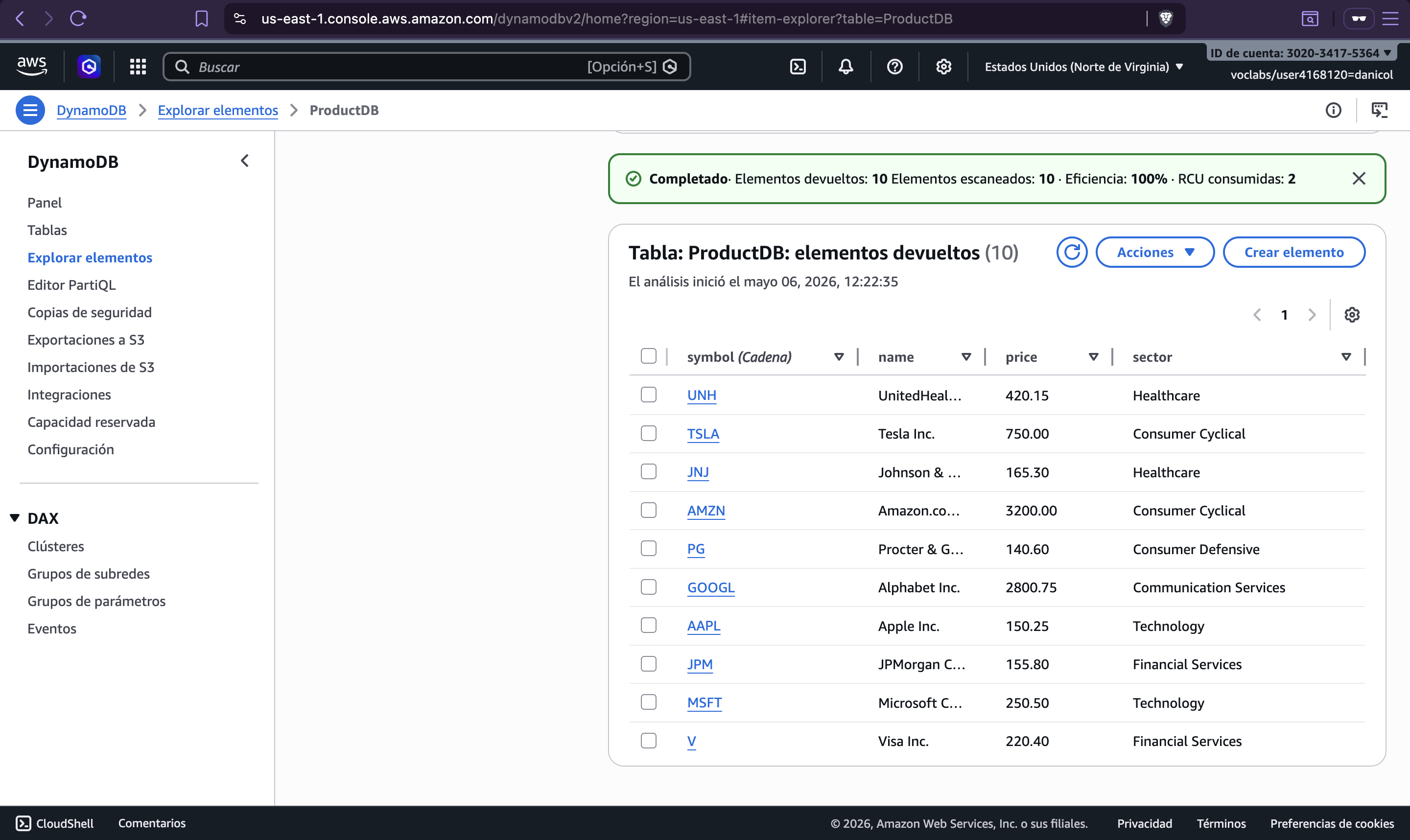Check the box for the UNH row
Viewport: 1410px width, 840px height.
point(648,395)
